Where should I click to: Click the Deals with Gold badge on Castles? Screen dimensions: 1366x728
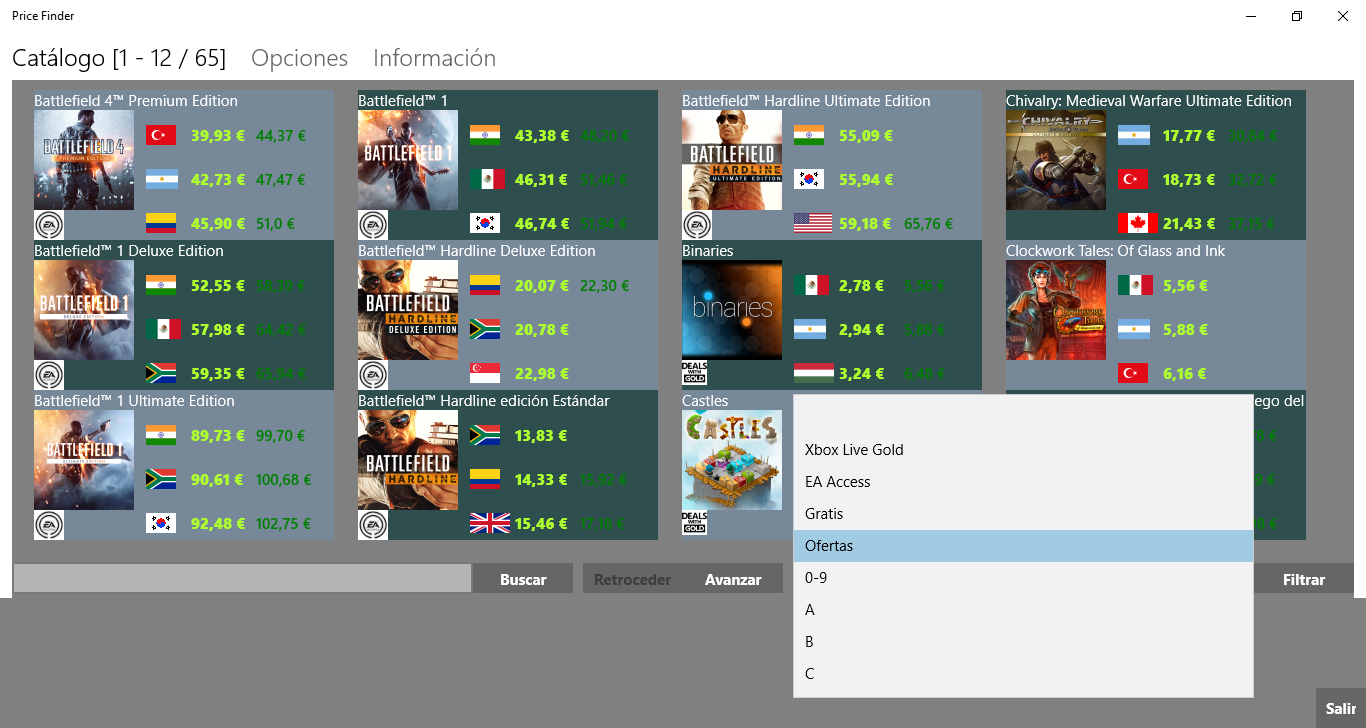click(695, 523)
